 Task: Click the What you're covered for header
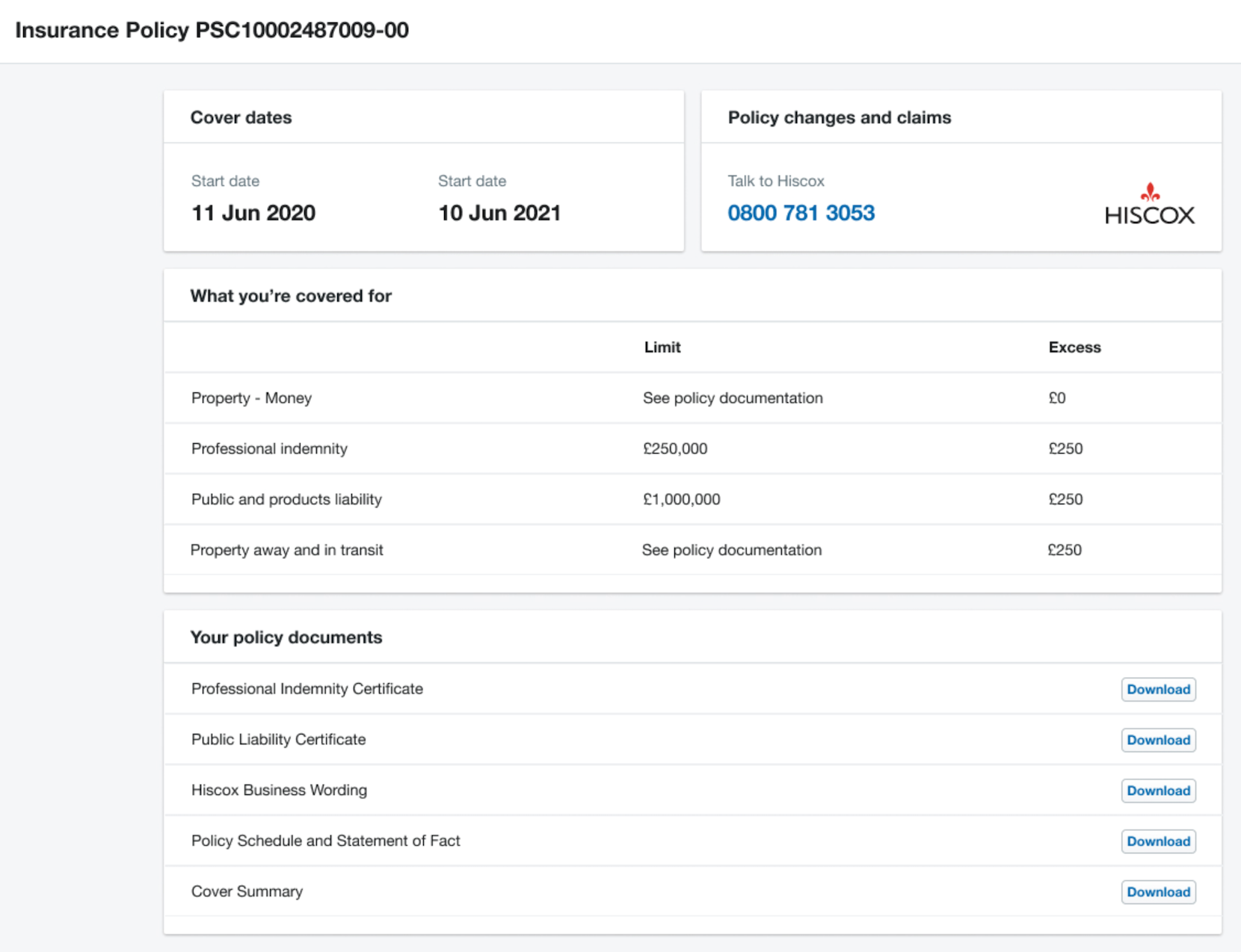point(291,296)
